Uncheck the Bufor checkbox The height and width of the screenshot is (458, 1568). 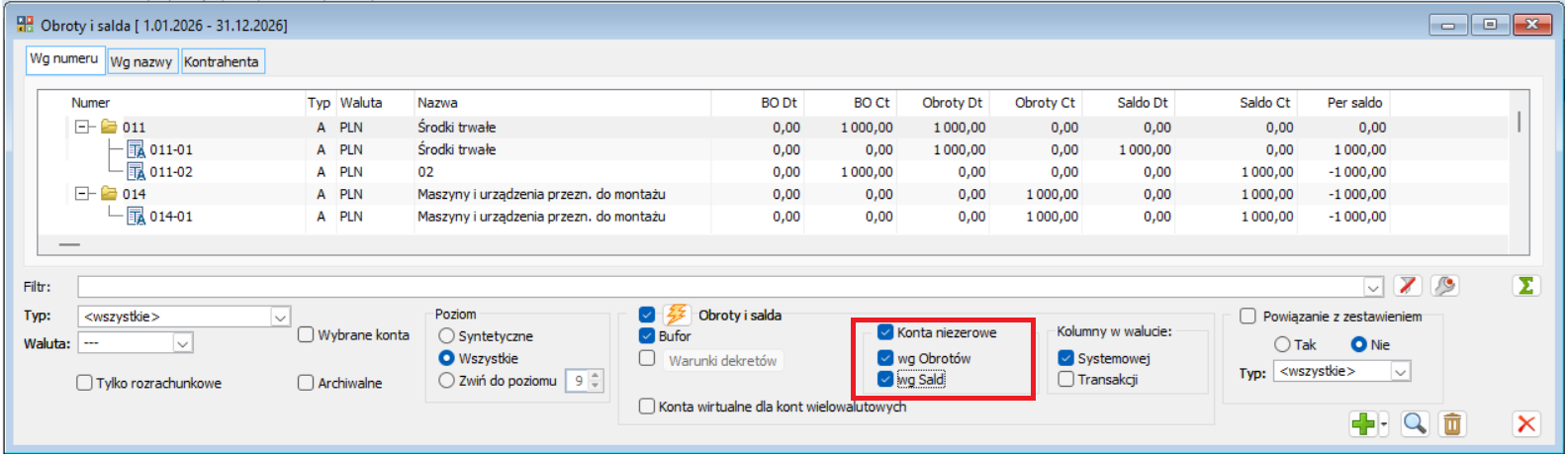click(647, 336)
